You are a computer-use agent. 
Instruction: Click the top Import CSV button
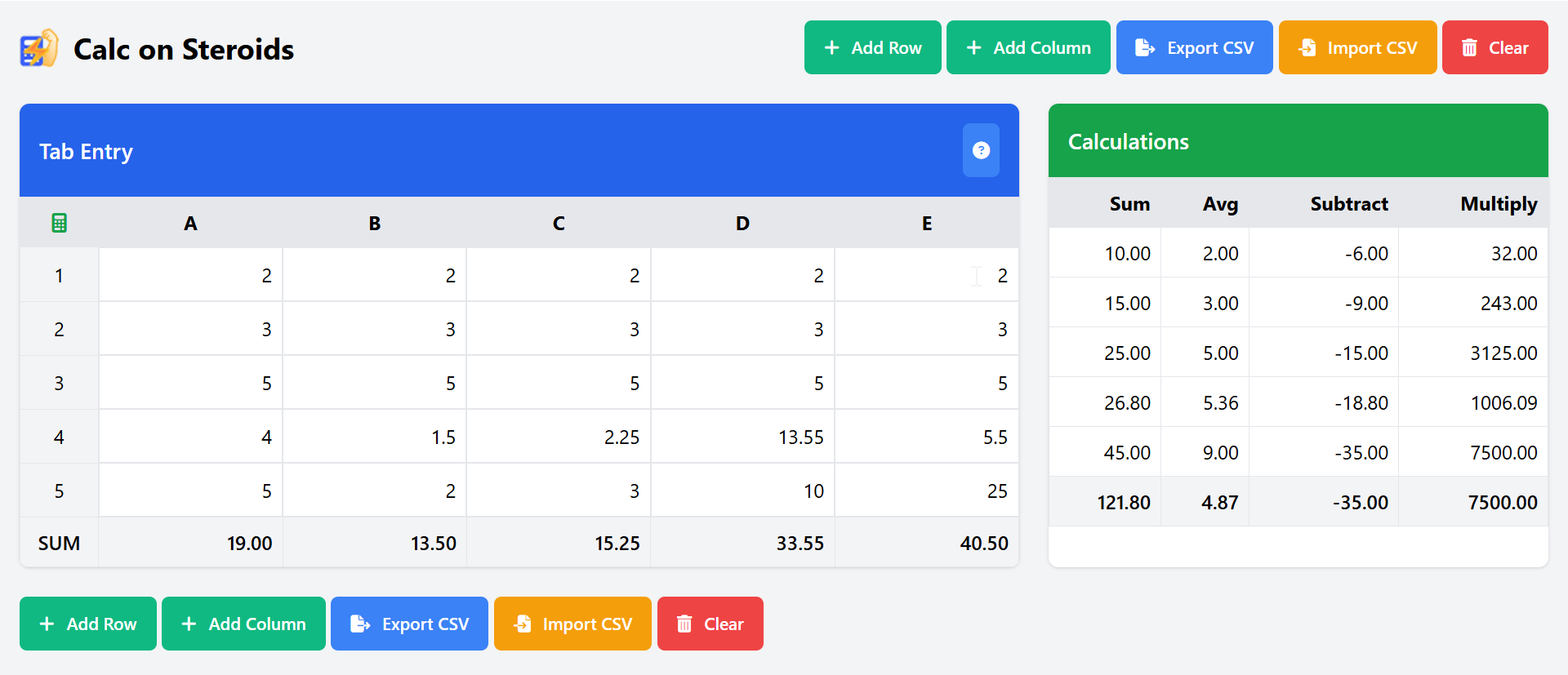click(x=1357, y=47)
